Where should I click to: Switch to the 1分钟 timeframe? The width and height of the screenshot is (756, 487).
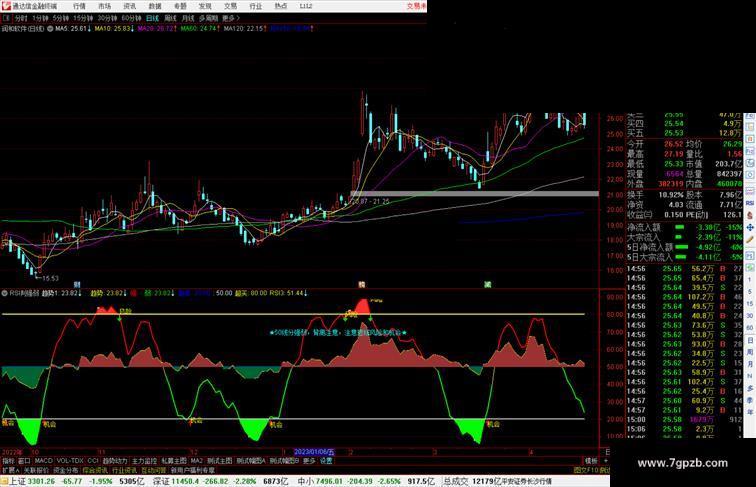click(40, 18)
